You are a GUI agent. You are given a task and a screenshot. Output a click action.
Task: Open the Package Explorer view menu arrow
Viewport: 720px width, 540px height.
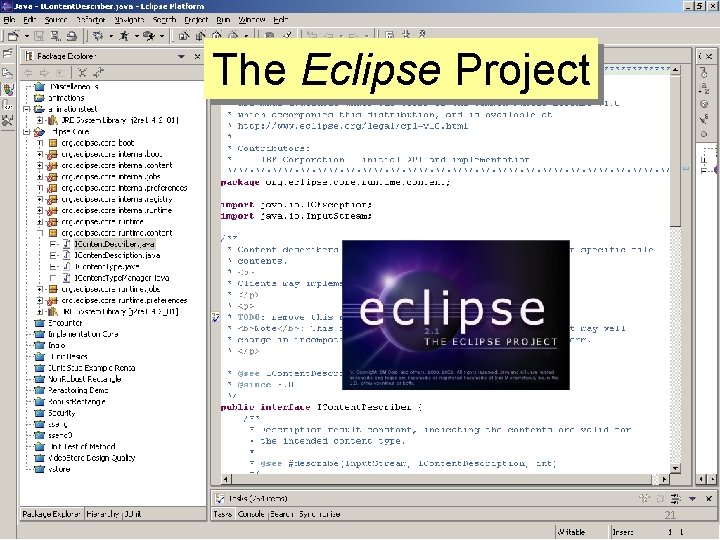(x=181, y=56)
